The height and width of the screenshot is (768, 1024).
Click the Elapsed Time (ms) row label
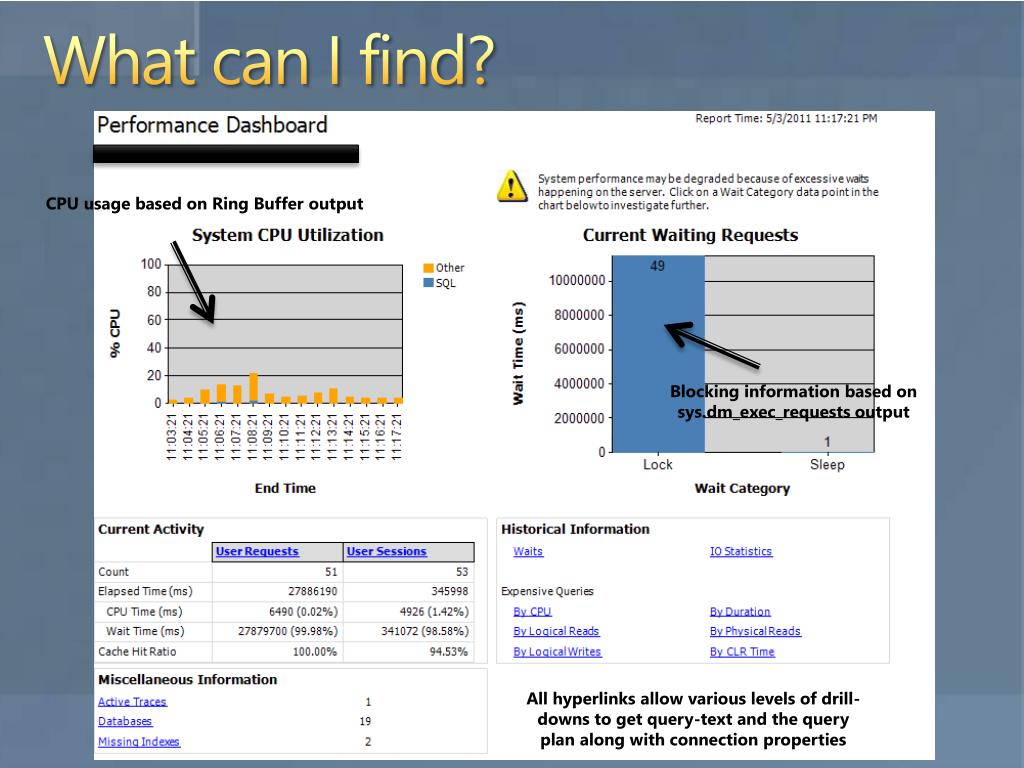(145, 591)
